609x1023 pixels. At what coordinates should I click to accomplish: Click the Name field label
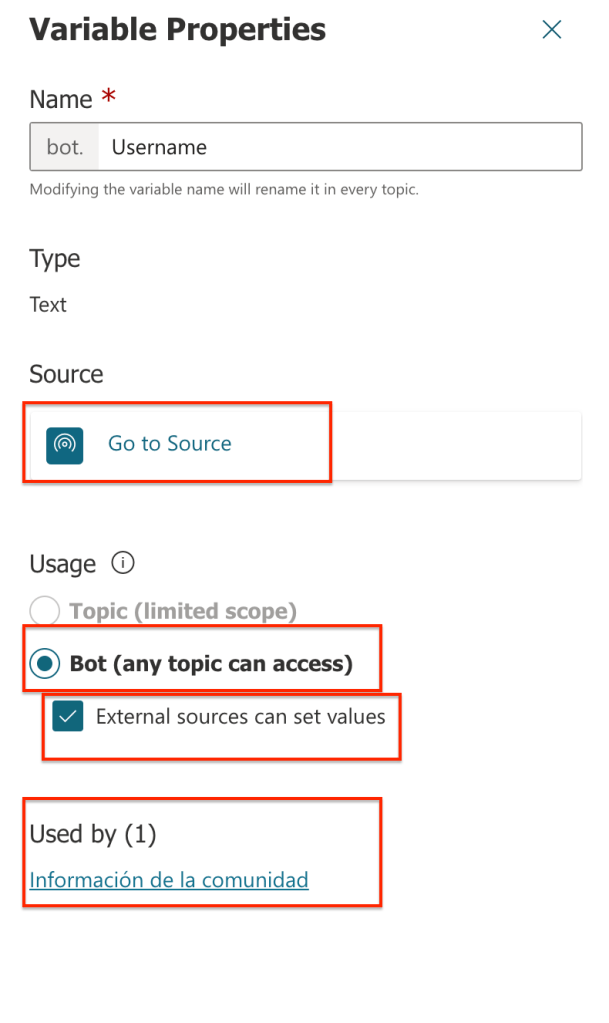60,99
